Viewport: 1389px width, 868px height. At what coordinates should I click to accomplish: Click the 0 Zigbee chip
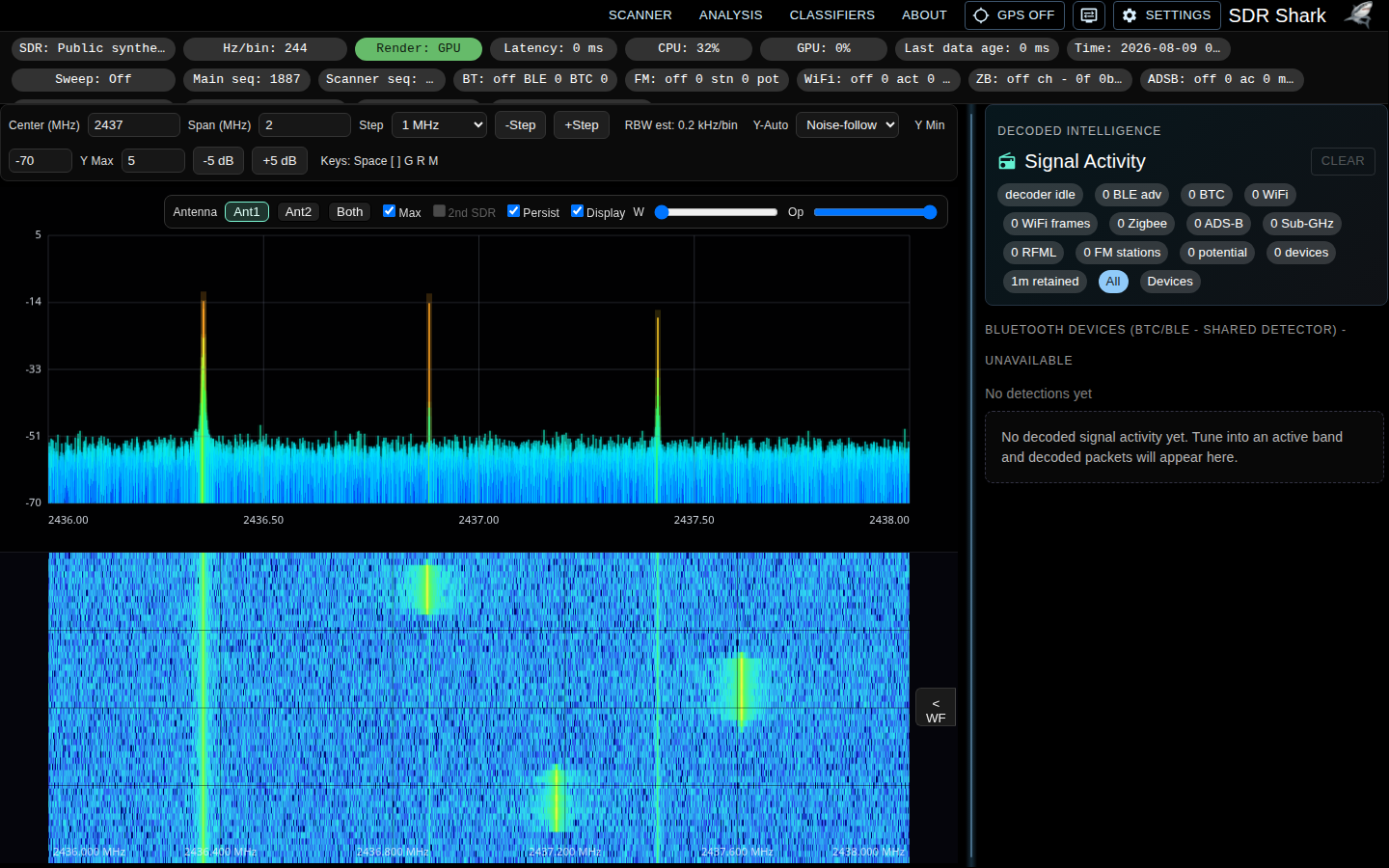pyautogui.click(x=1142, y=224)
